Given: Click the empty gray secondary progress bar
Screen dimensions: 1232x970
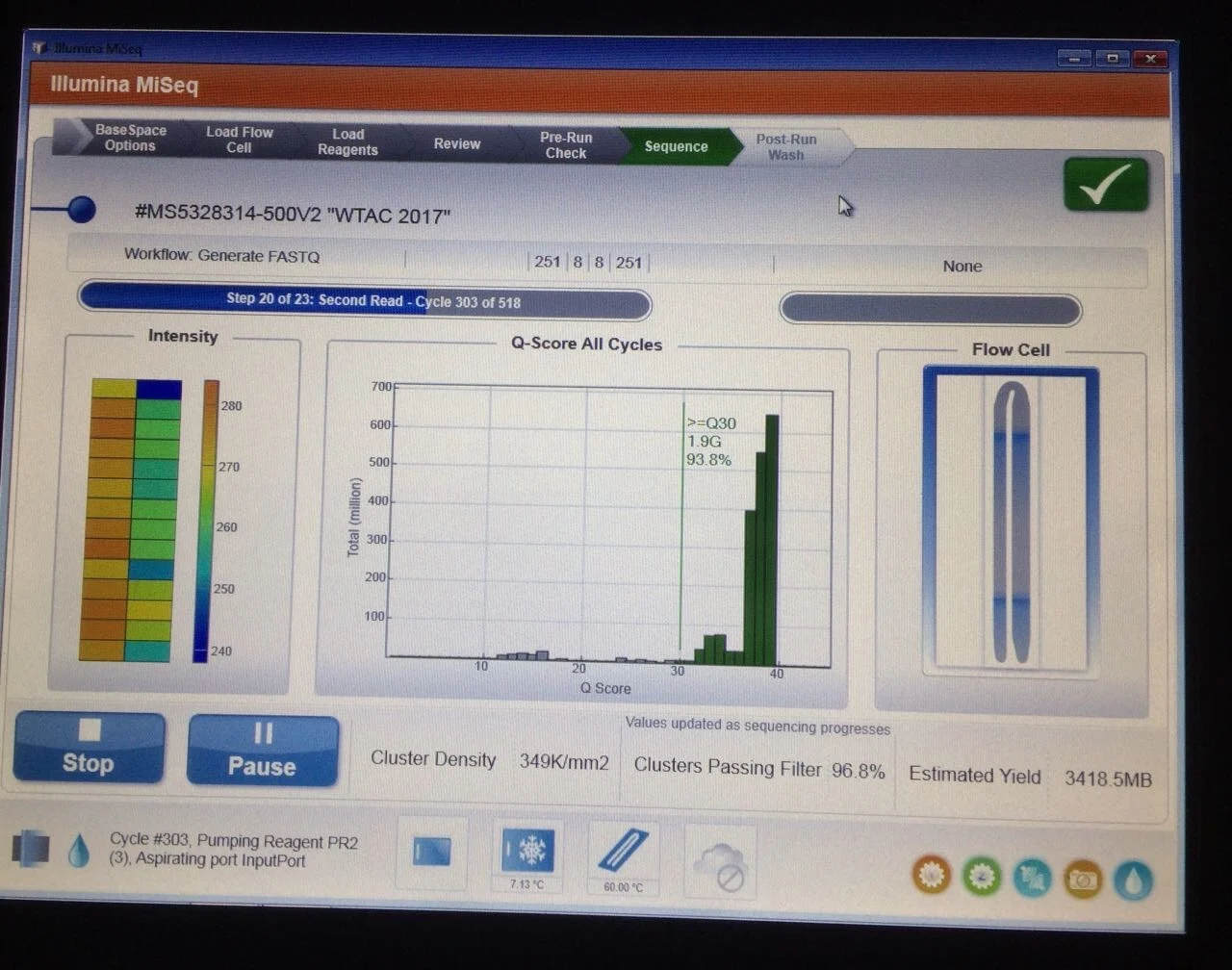Looking at the screenshot, I should pos(931,309).
